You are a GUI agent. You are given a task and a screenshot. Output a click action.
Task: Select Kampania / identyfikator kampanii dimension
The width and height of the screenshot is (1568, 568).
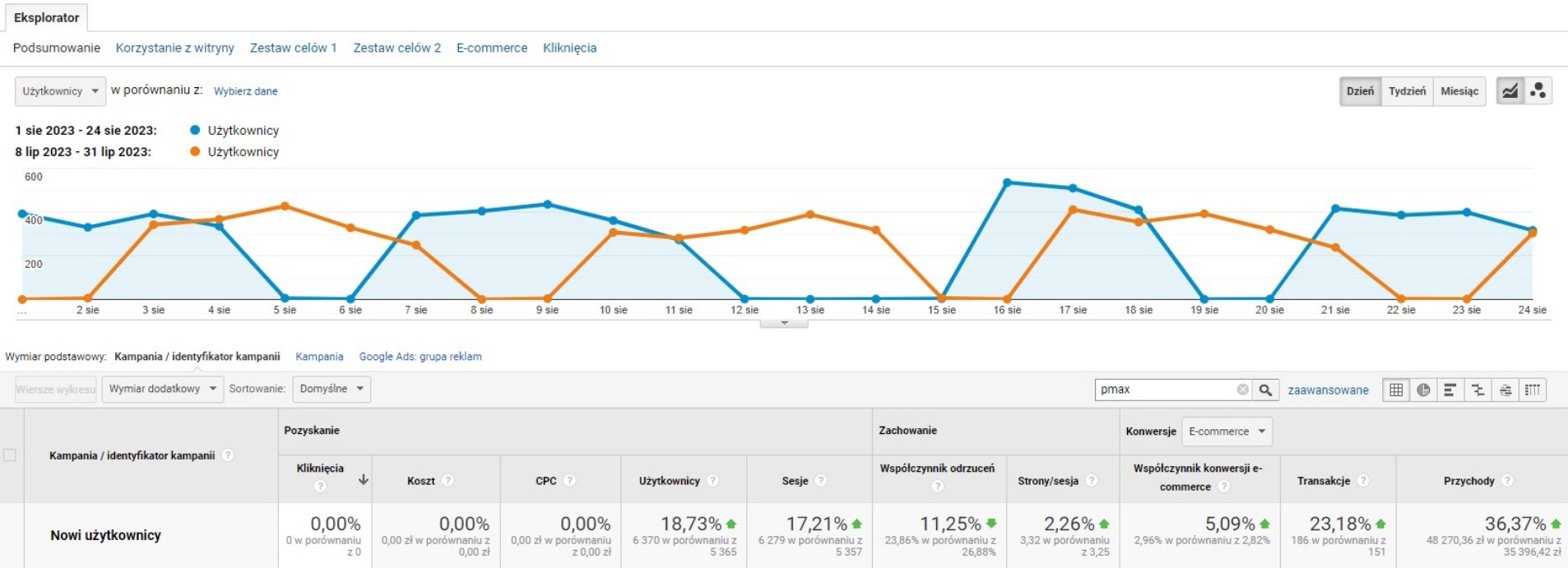(x=197, y=357)
